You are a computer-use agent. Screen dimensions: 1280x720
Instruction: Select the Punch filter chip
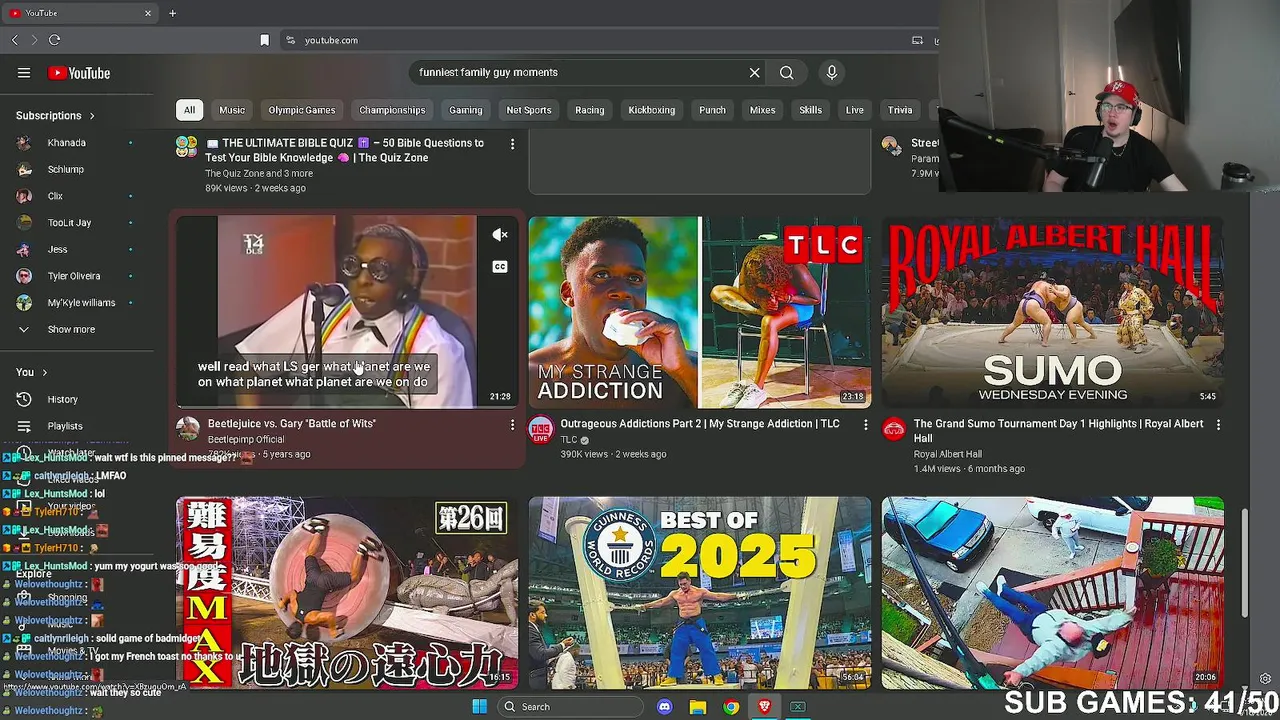point(712,110)
